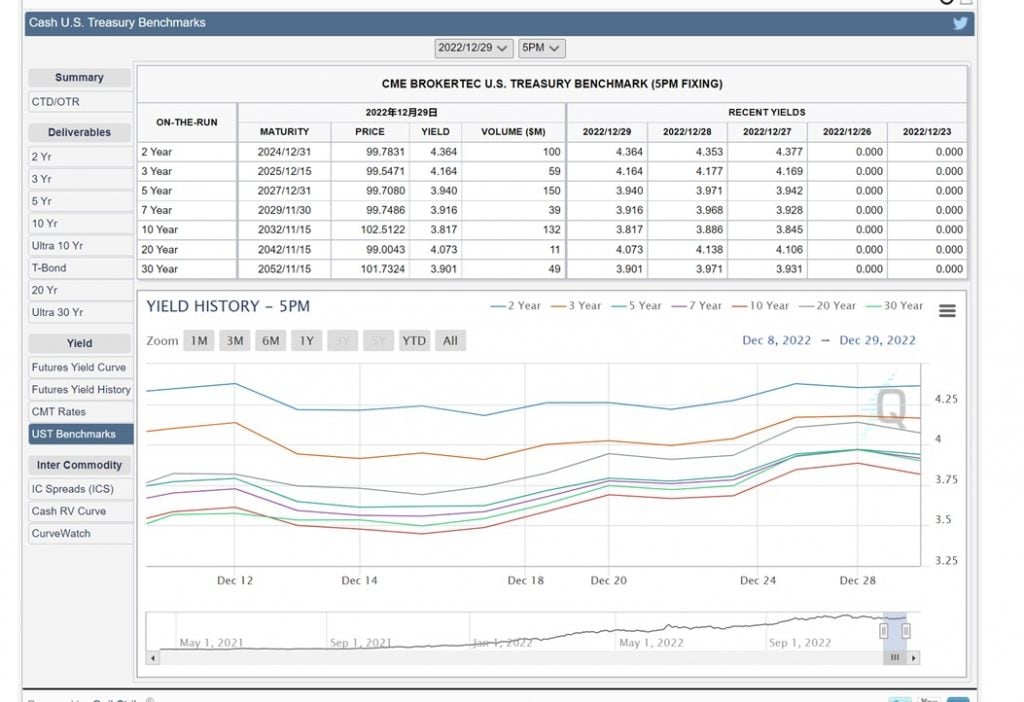
Task: Select the 3 Yr deliverable
Action: (80, 179)
